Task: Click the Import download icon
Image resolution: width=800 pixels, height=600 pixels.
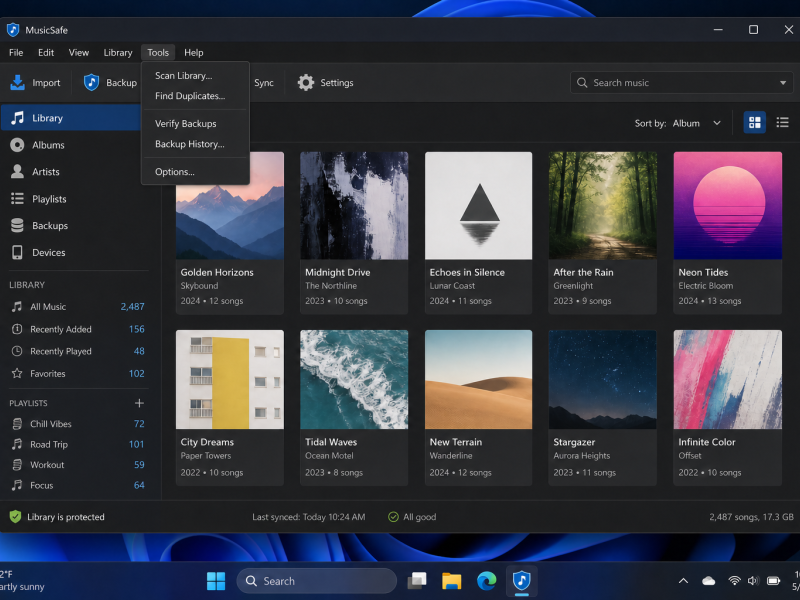Action: [17, 82]
